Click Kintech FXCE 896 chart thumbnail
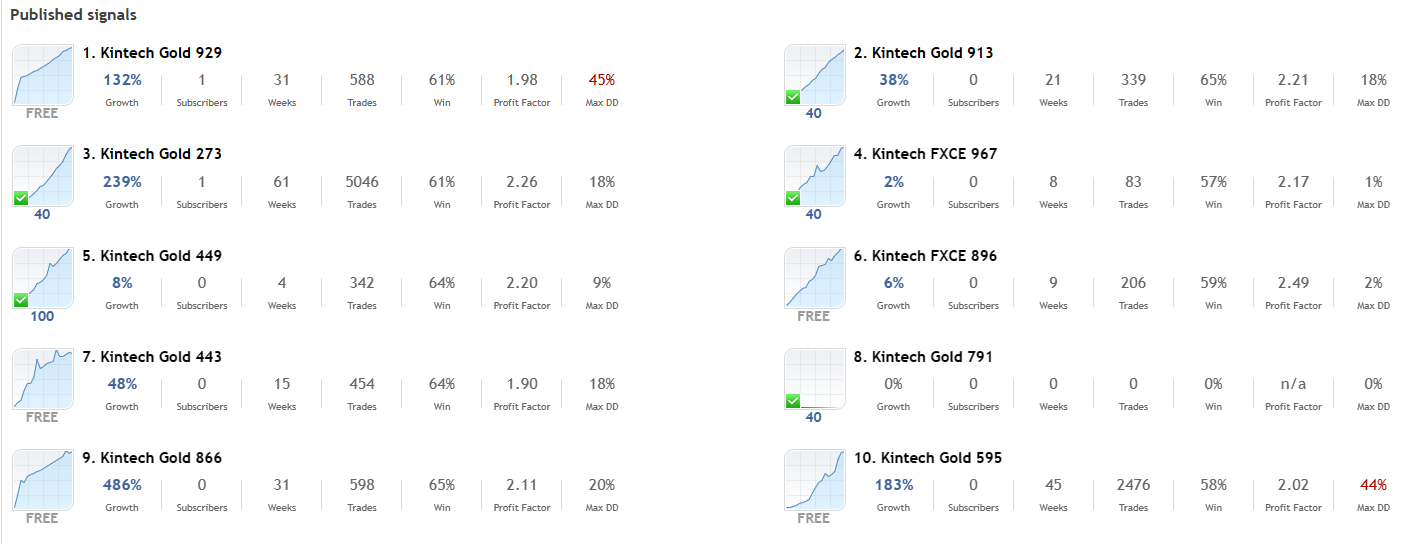 pos(814,277)
